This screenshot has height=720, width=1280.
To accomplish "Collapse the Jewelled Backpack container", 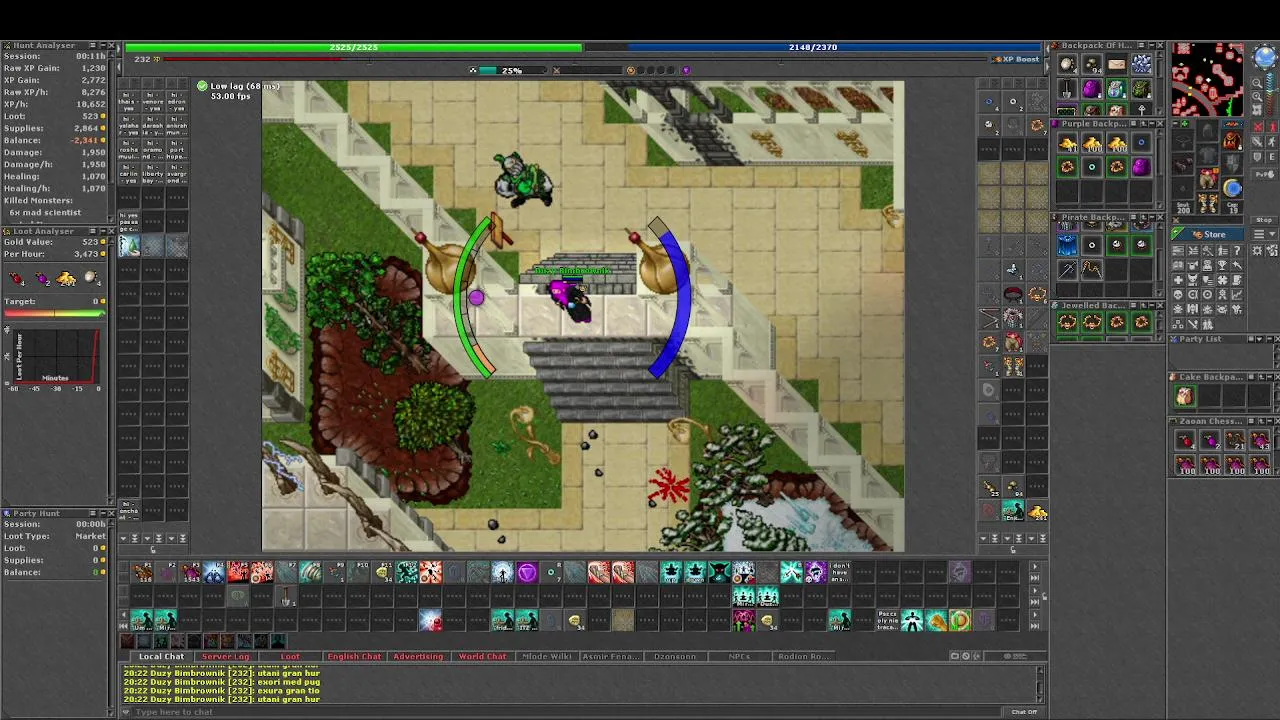I will [x=1151, y=305].
